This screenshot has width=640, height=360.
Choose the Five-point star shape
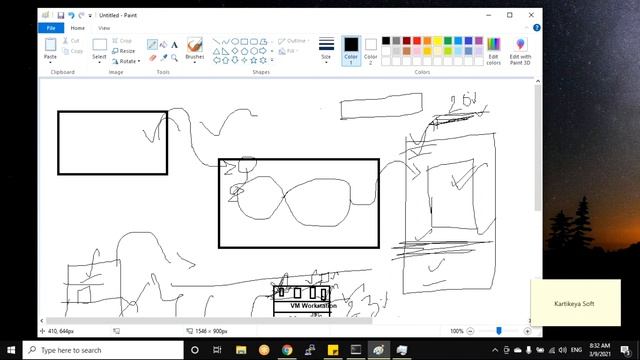(x=253, y=60)
